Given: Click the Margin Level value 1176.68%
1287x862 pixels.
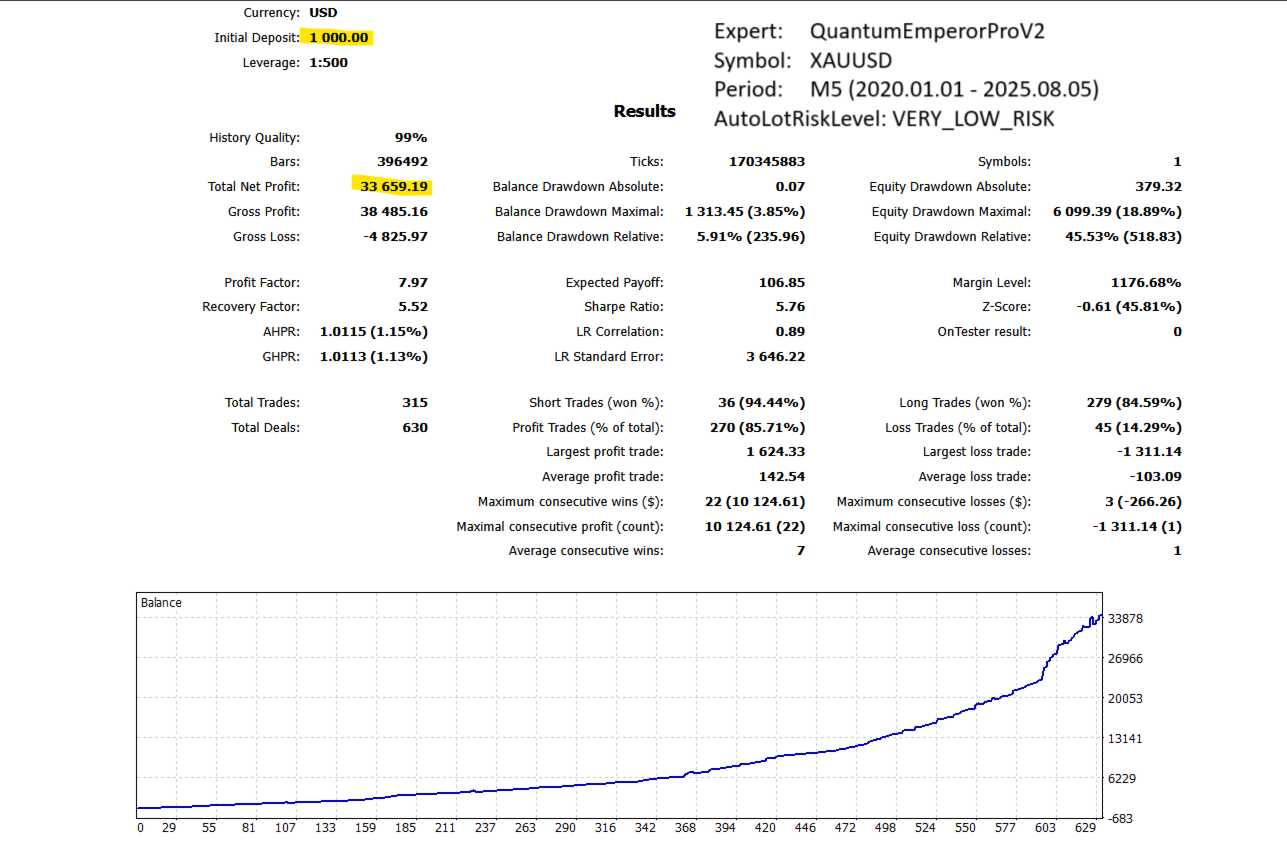Looking at the screenshot, I should click(x=1145, y=283).
